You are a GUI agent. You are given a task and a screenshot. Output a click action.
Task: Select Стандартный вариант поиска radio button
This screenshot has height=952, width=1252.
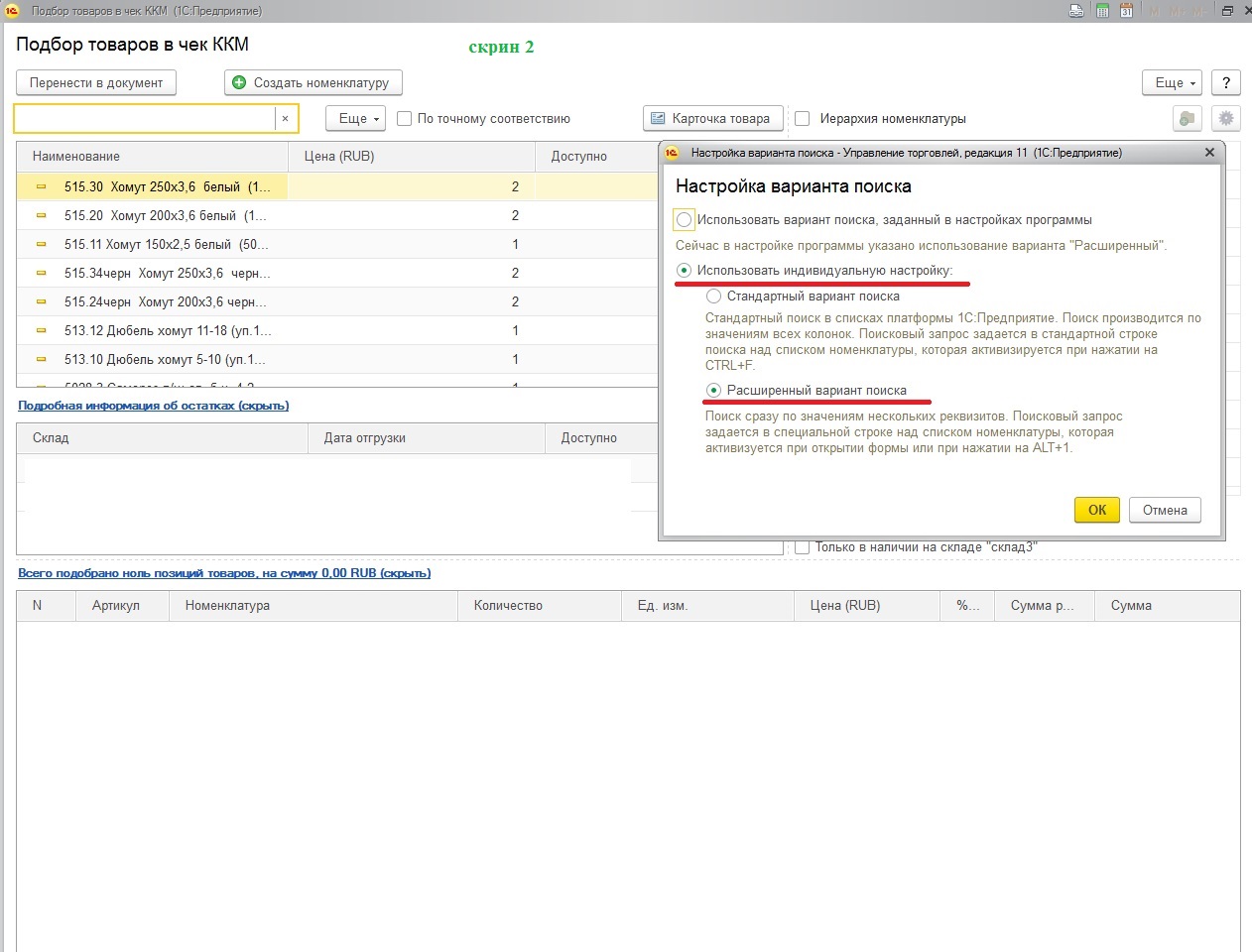coord(713,297)
